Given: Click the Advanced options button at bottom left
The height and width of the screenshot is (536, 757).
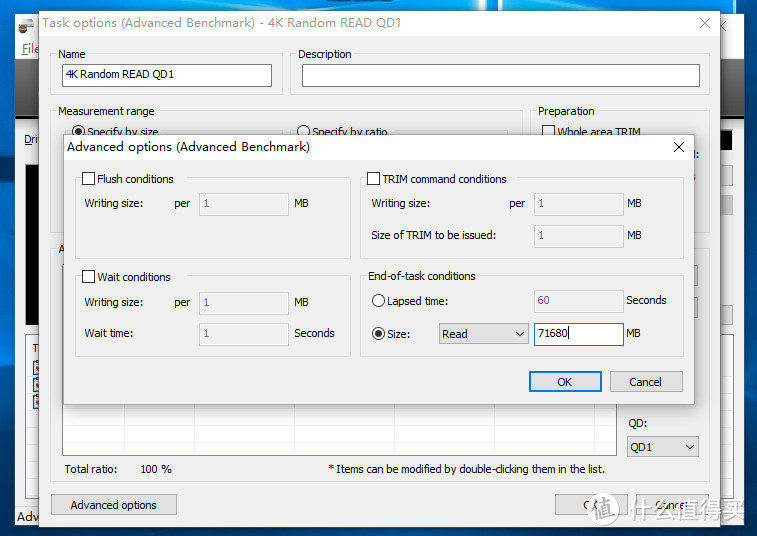Looking at the screenshot, I should [x=114, y=505].
